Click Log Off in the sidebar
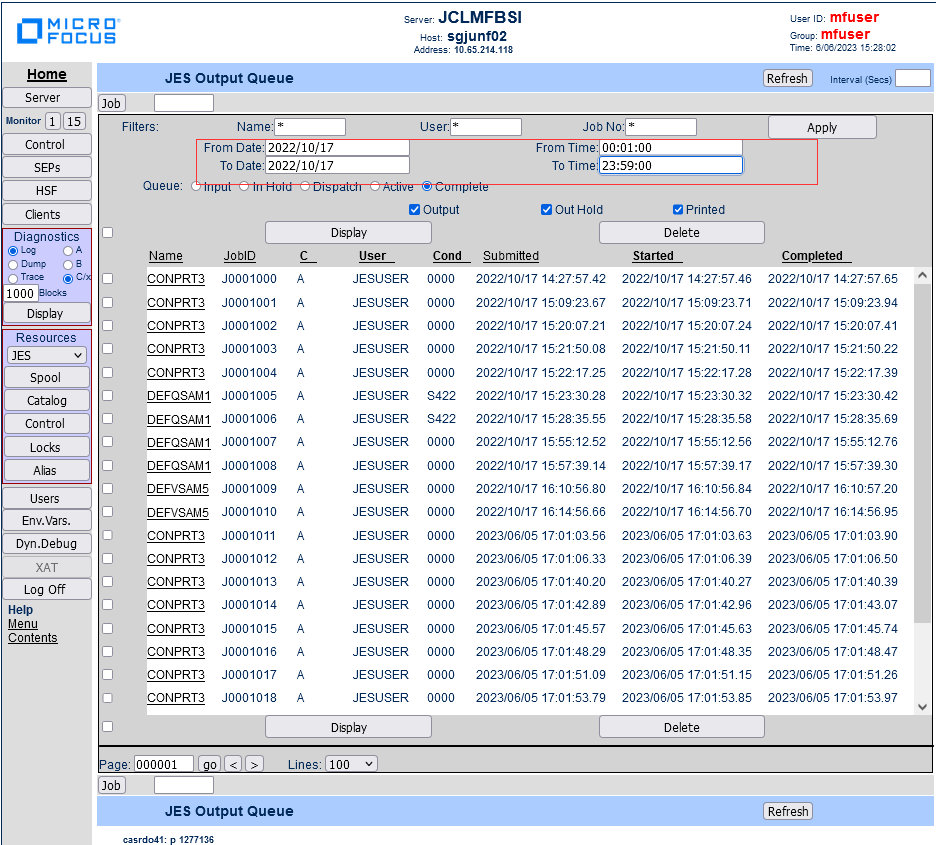936x845 pixels. (x=46, y=589)
